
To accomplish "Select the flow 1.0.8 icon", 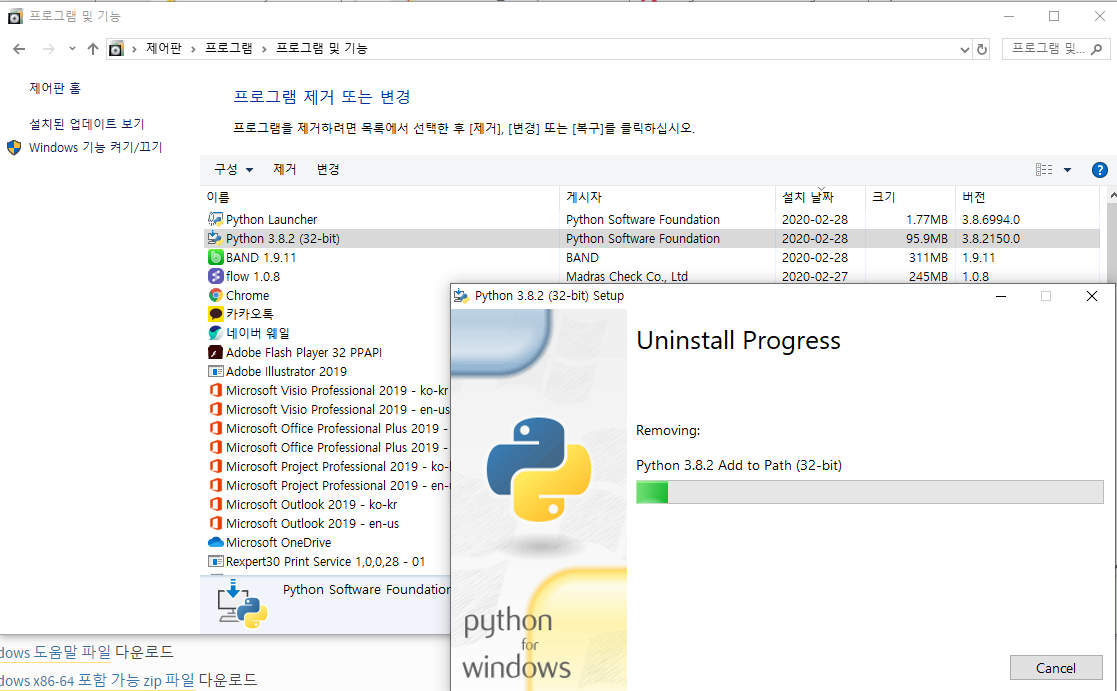I will pyautogui.click(x=215, y=276).
